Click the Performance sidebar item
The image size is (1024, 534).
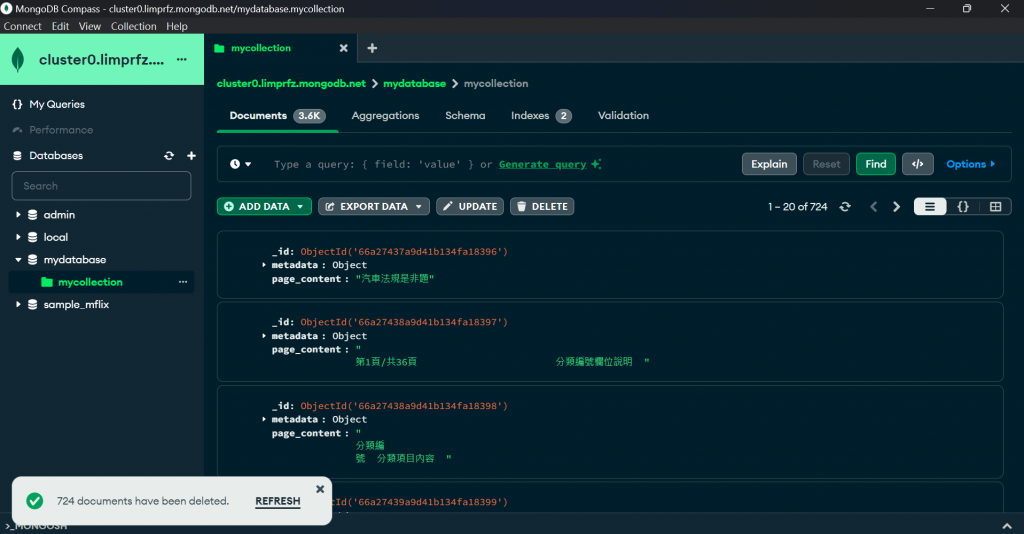point(61,130)
